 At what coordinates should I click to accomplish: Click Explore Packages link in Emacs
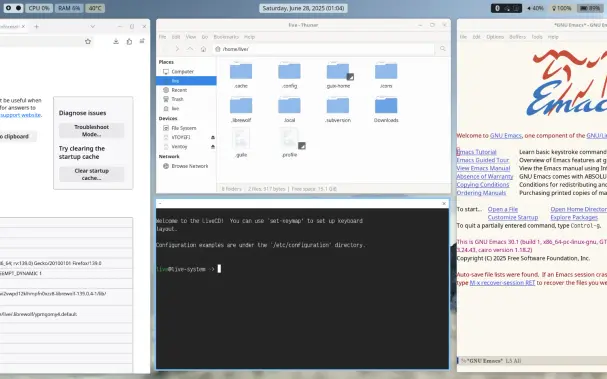574,218
